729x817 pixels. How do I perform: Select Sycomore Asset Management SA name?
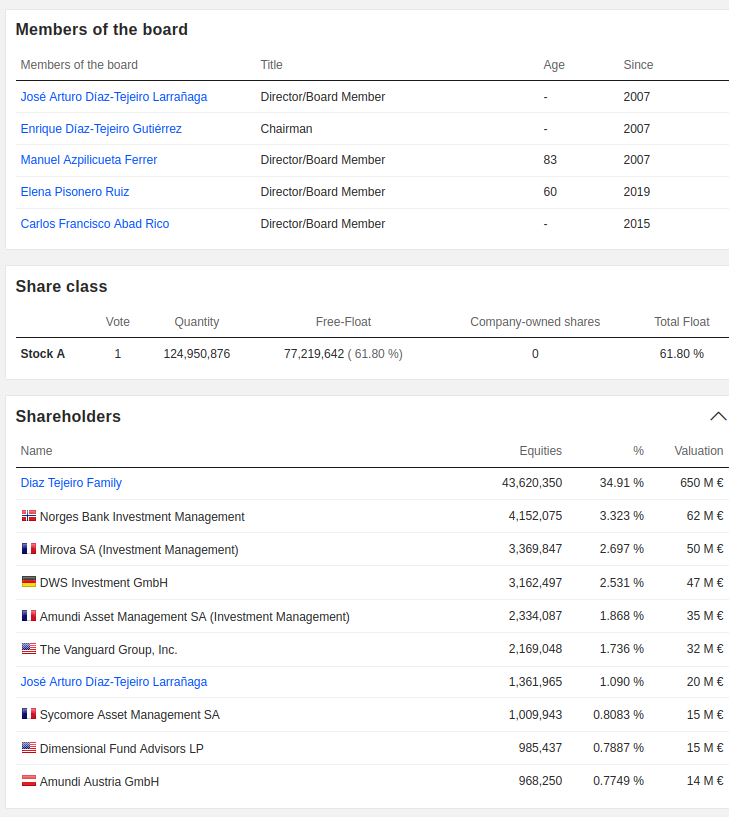point(130,715)
